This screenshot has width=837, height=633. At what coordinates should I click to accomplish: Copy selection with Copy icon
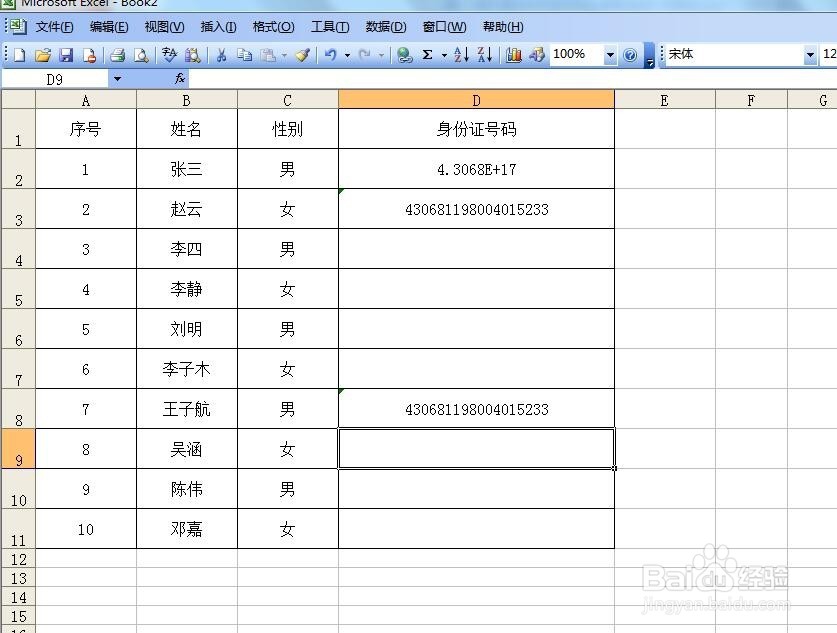(x=244, y=55)
